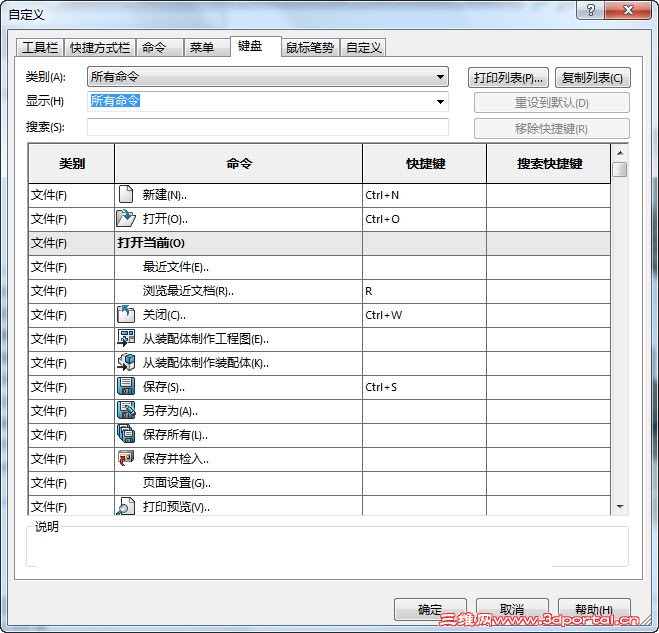Close the 自定义 dialog window

coord(628,10)
